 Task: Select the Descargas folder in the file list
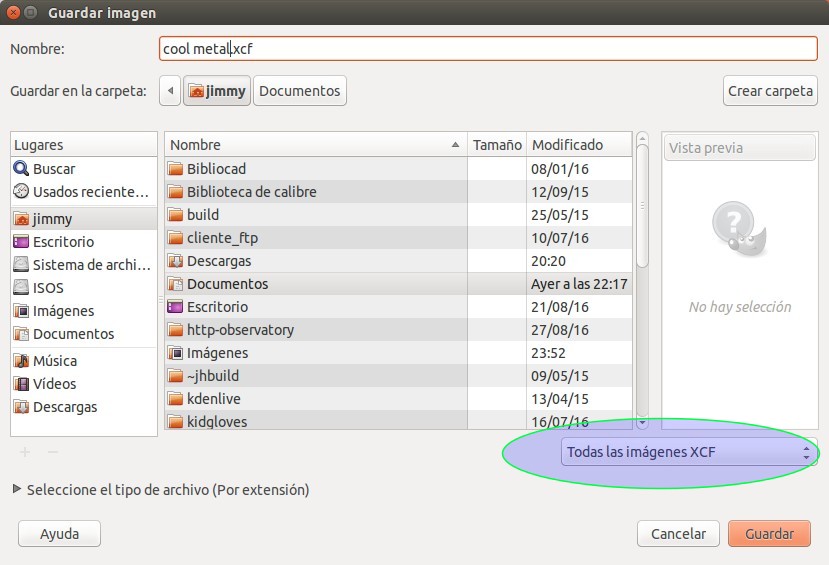(219, 261)
